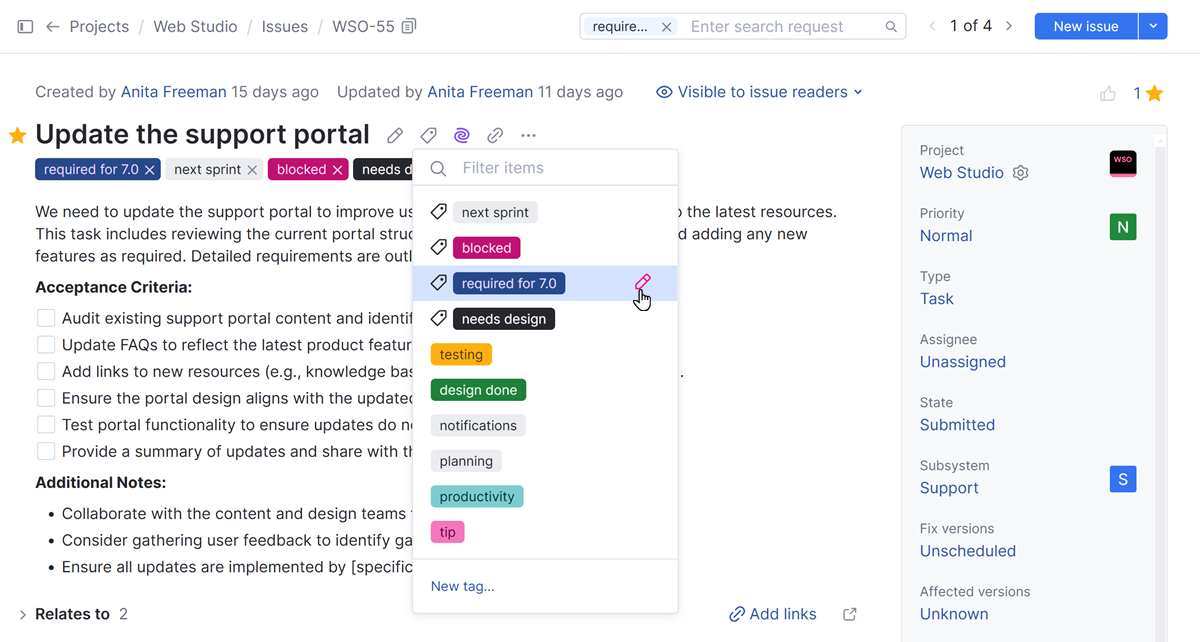Copy the issue link using the link icon

494,135
